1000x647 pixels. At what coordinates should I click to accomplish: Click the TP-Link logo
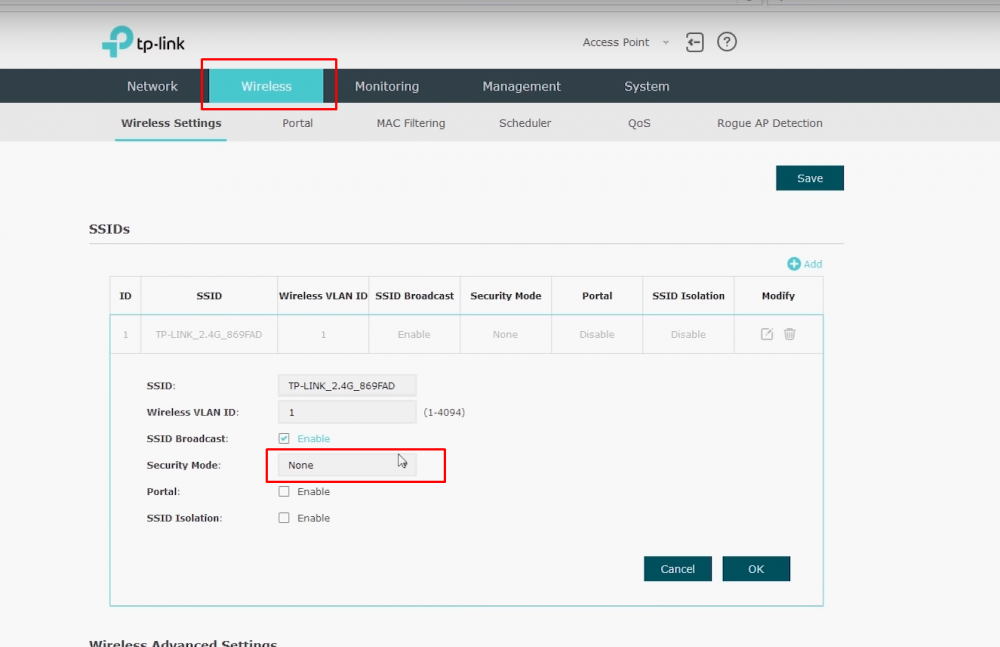143,42
